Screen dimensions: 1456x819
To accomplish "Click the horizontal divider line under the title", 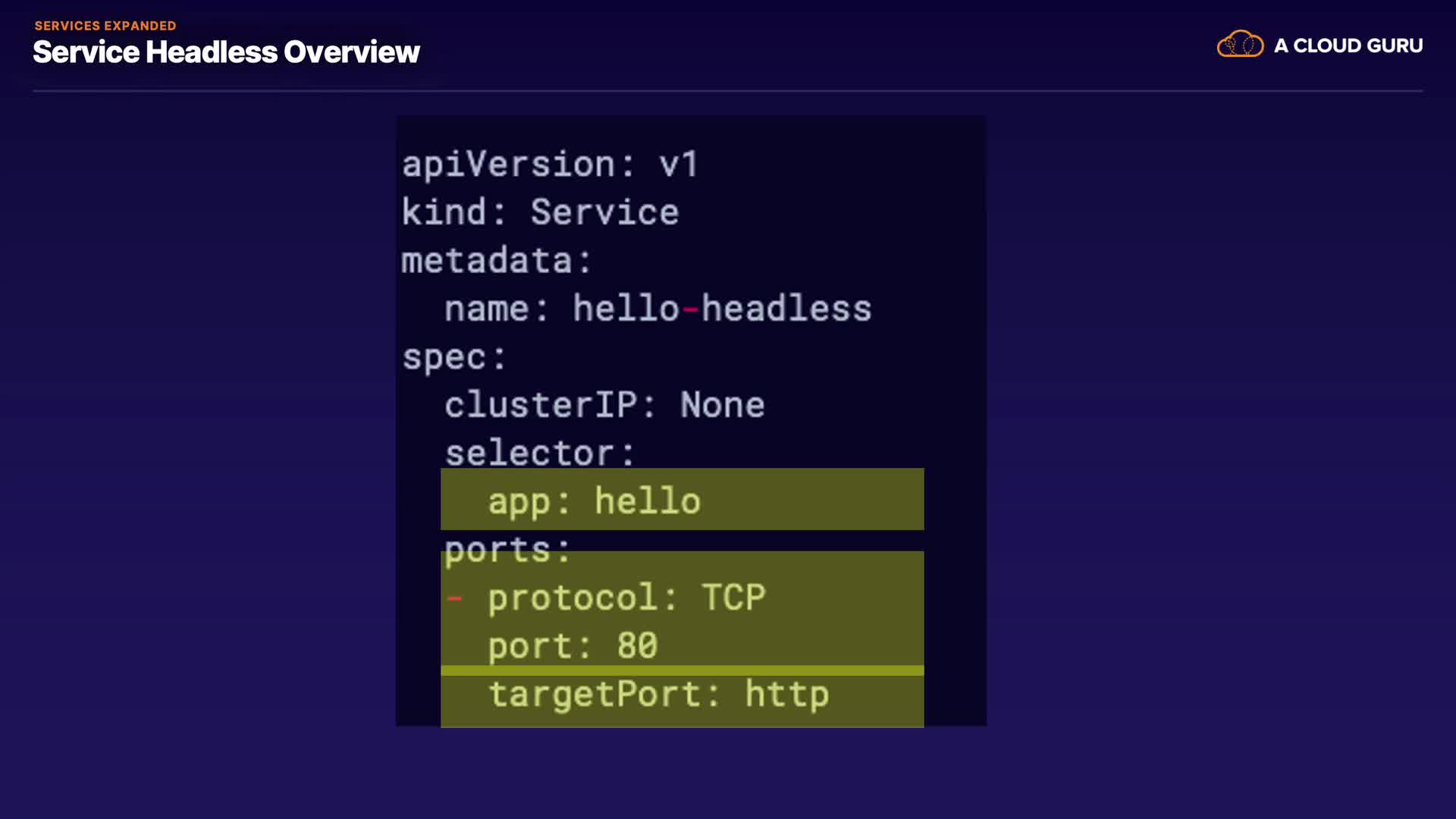I will pos(728,91).
